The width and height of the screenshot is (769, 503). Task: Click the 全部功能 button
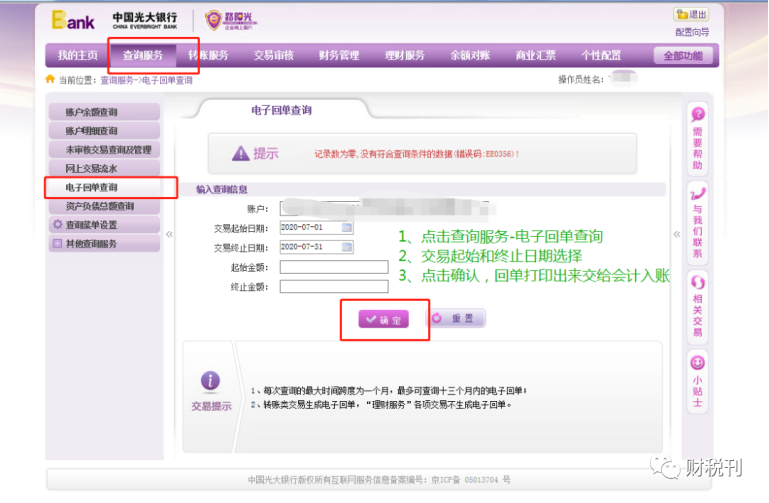pyautogui.click(x=683, y=56)
